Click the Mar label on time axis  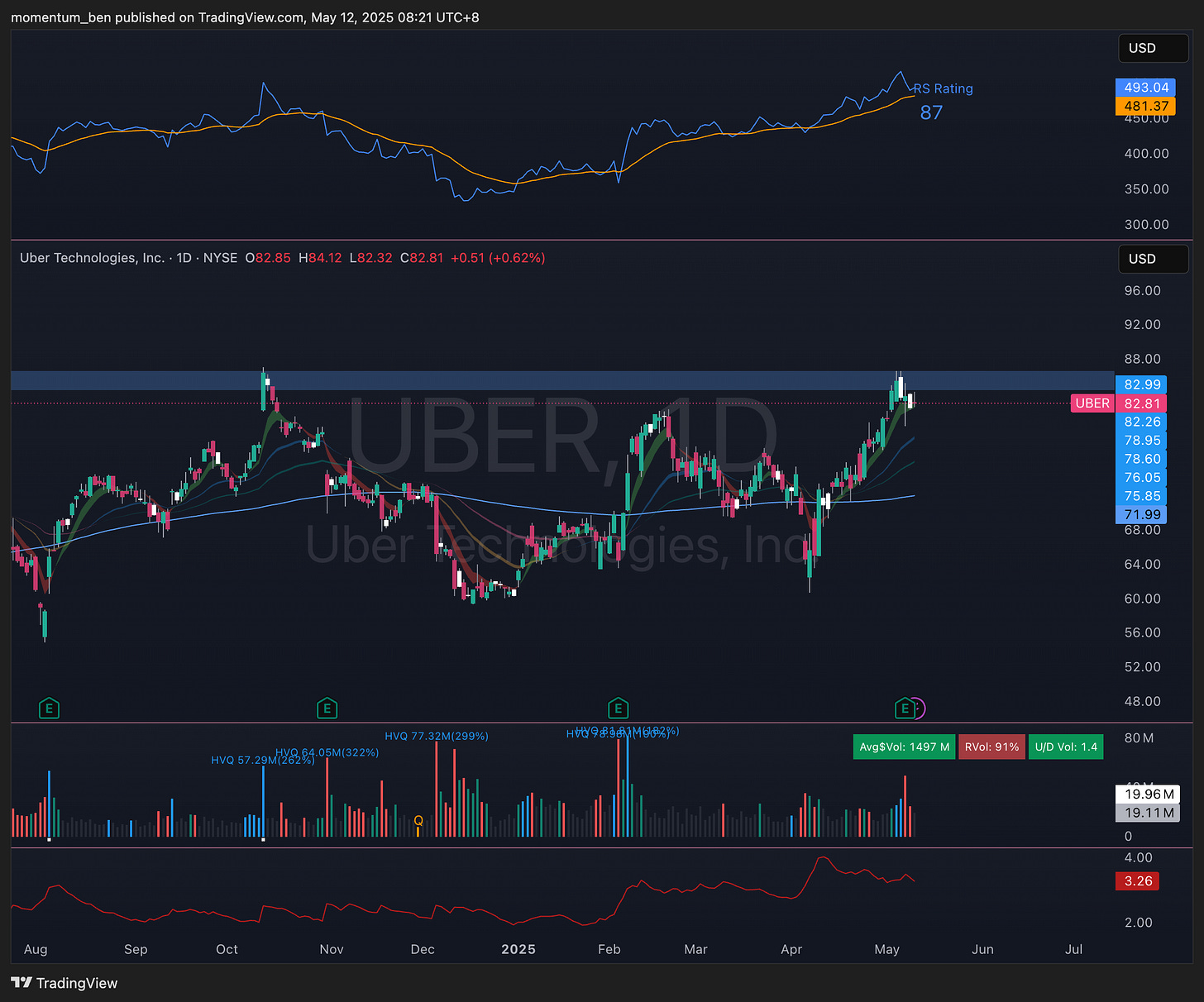click(x=696, y=949)
